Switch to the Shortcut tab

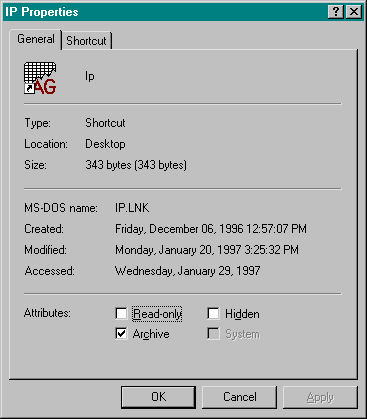click(87, 41)
